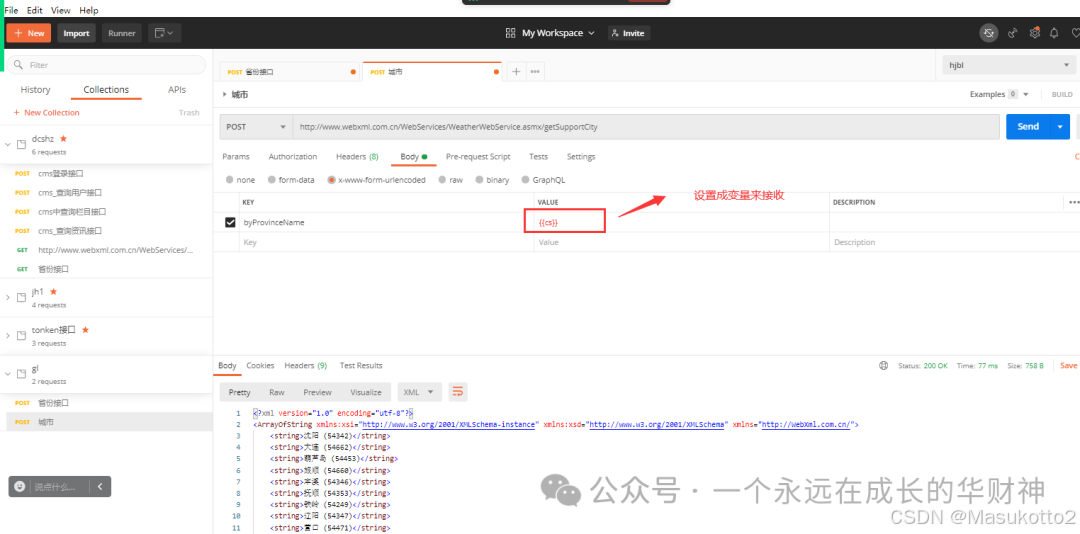Open the cms登录接口 request
1080x534 pixels.
(61, 174)
